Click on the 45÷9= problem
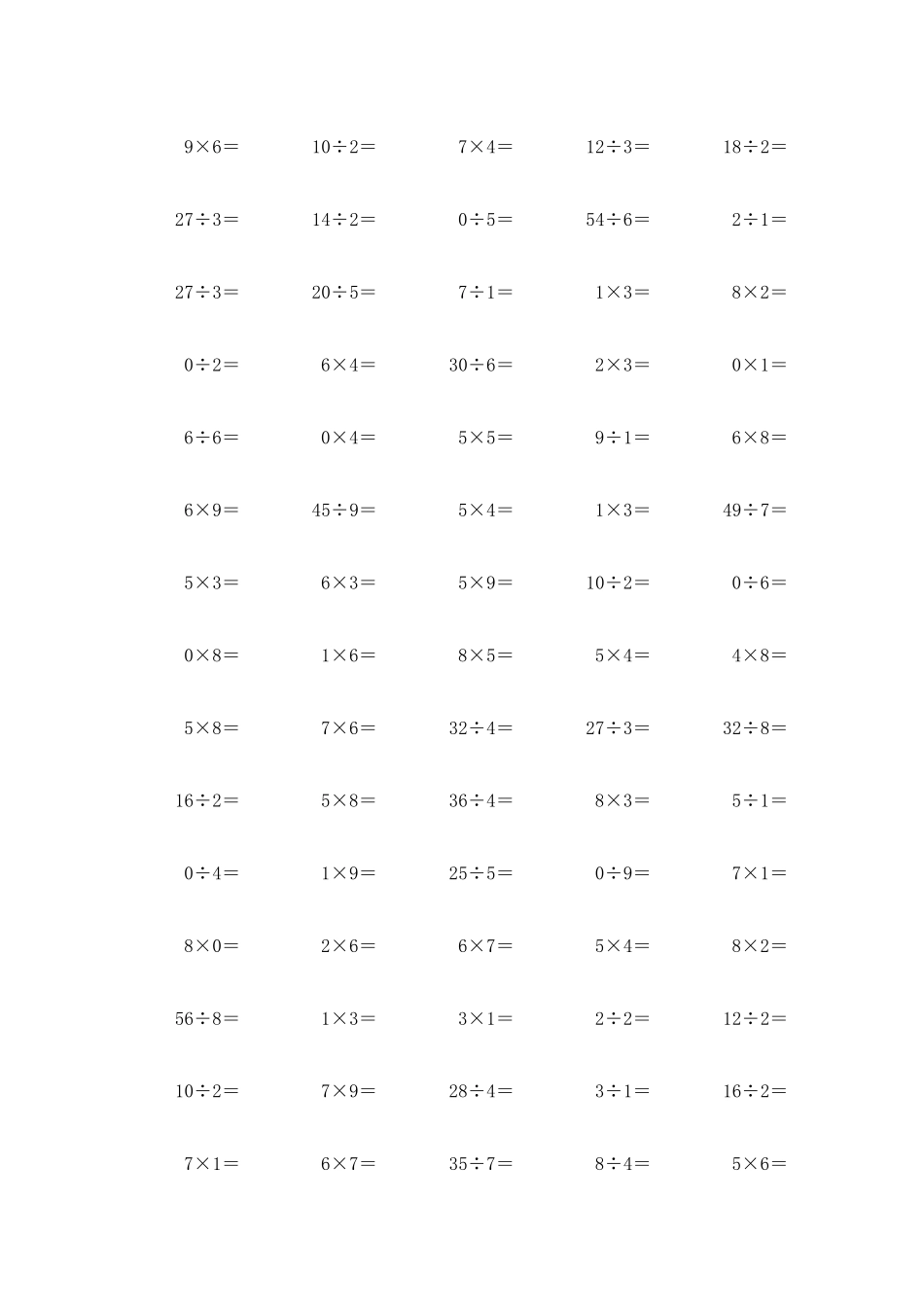The image size is (924, 1307). tap(343, 511)
